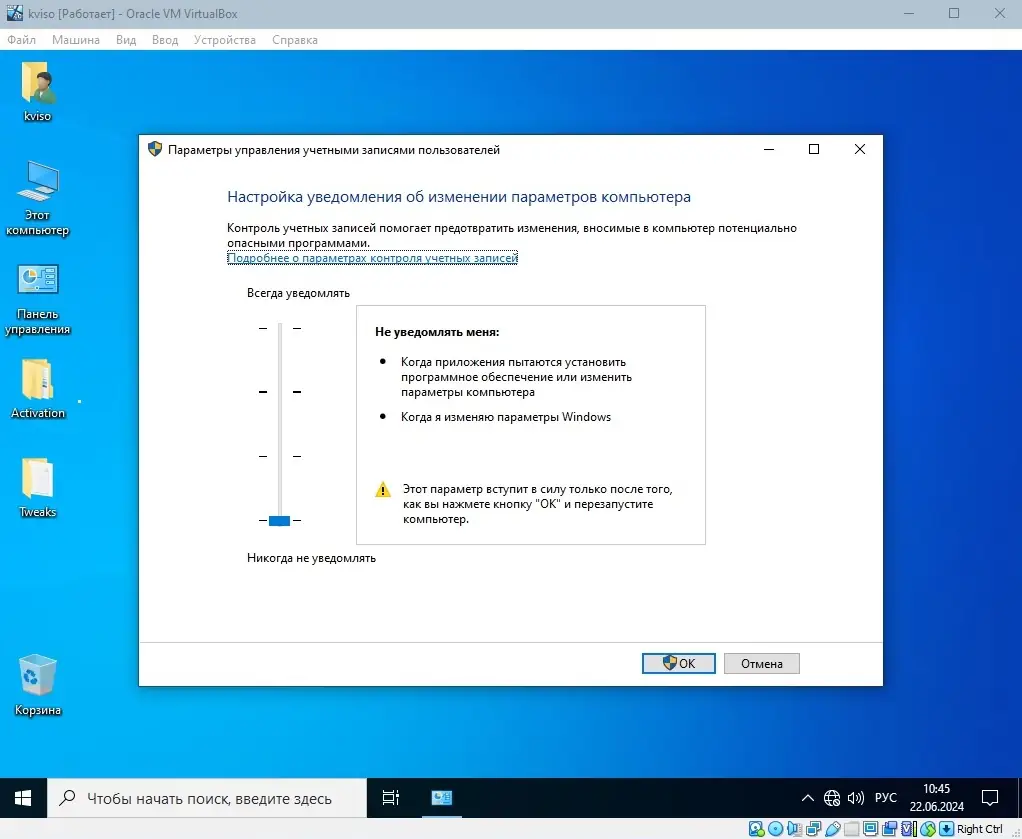Screen dimensions: 1022x839
Task: Click the 'Отмена' button
Action: [x=761, y=664]
